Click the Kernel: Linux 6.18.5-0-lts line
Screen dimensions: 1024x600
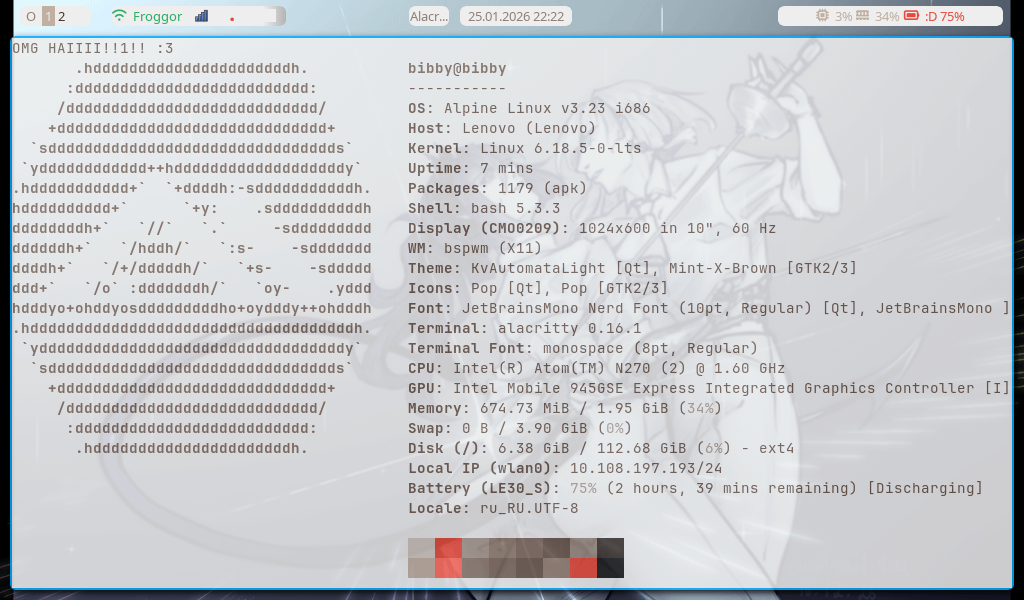(524, 148)
